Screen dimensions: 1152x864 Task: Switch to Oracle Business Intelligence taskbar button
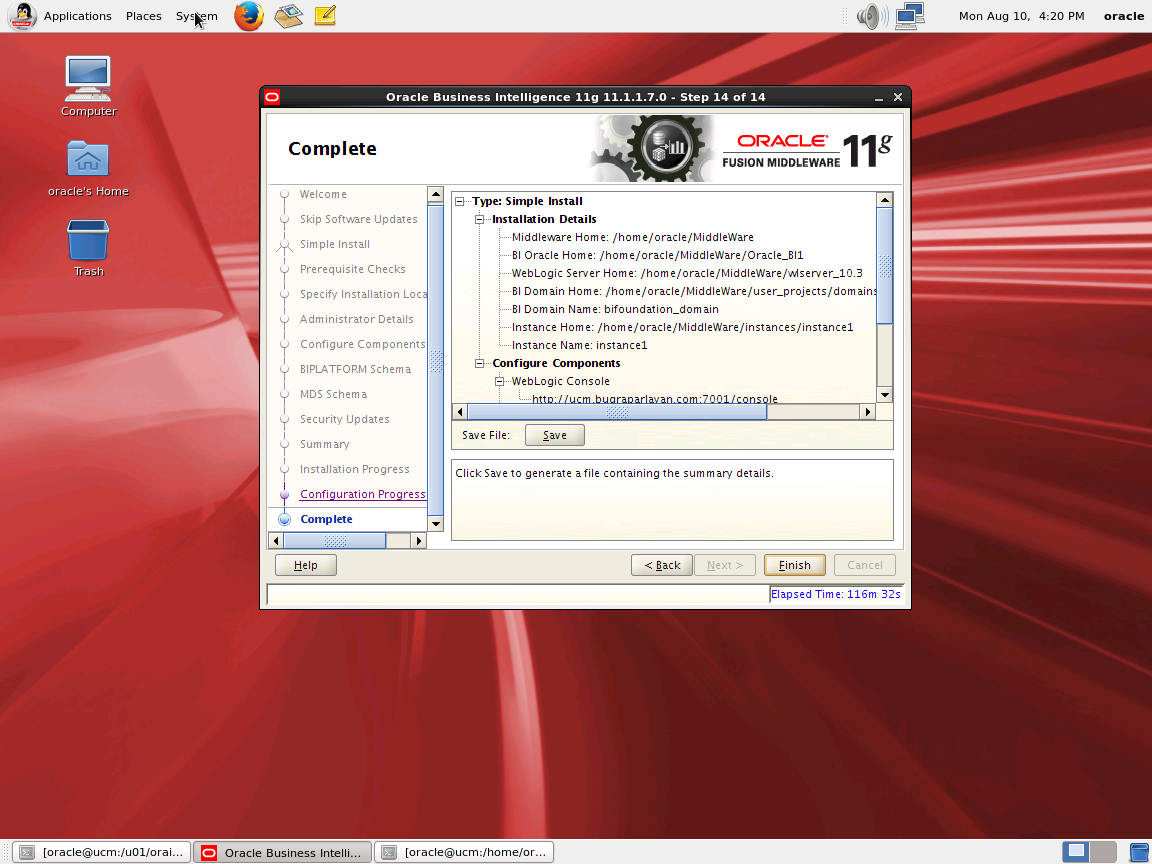pos(283,852)
